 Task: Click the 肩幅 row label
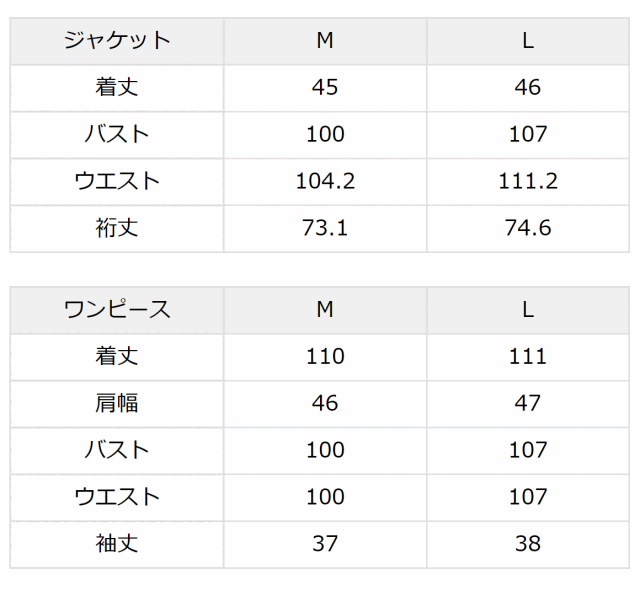[x=117, y=403]
